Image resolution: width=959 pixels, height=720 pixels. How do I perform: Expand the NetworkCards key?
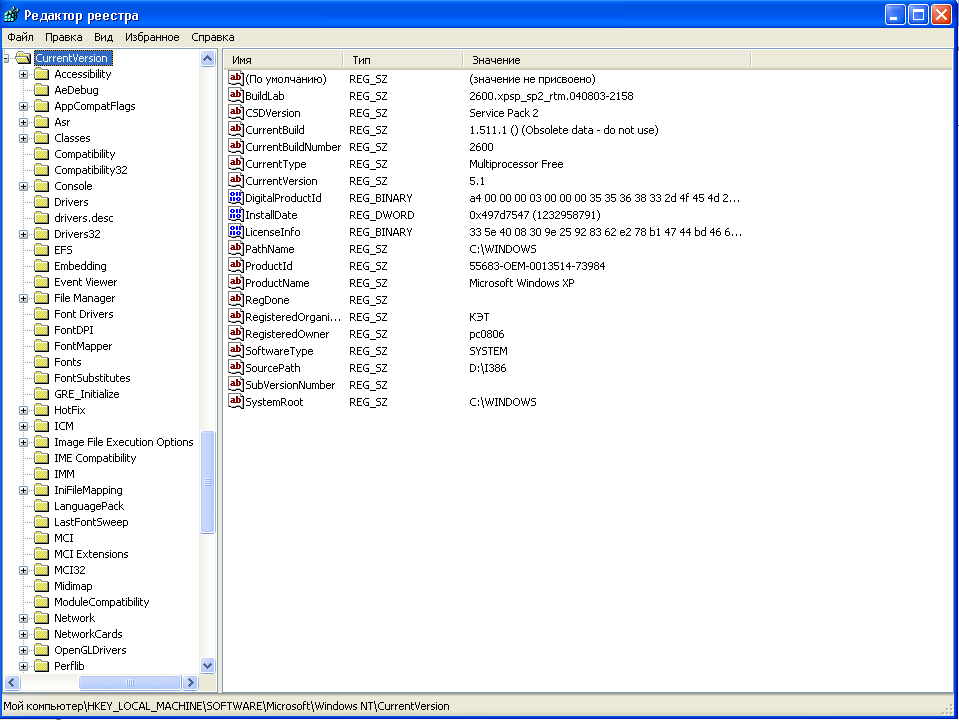[23, 634]
